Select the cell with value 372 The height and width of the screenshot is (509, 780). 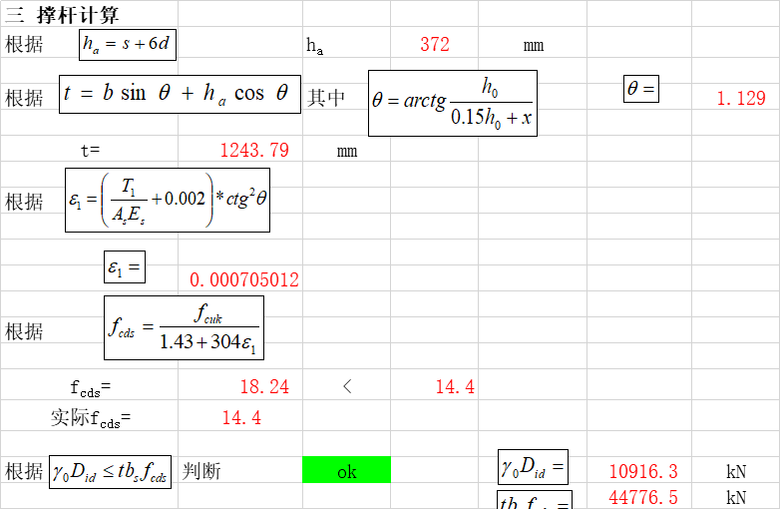tap(434, 45)
